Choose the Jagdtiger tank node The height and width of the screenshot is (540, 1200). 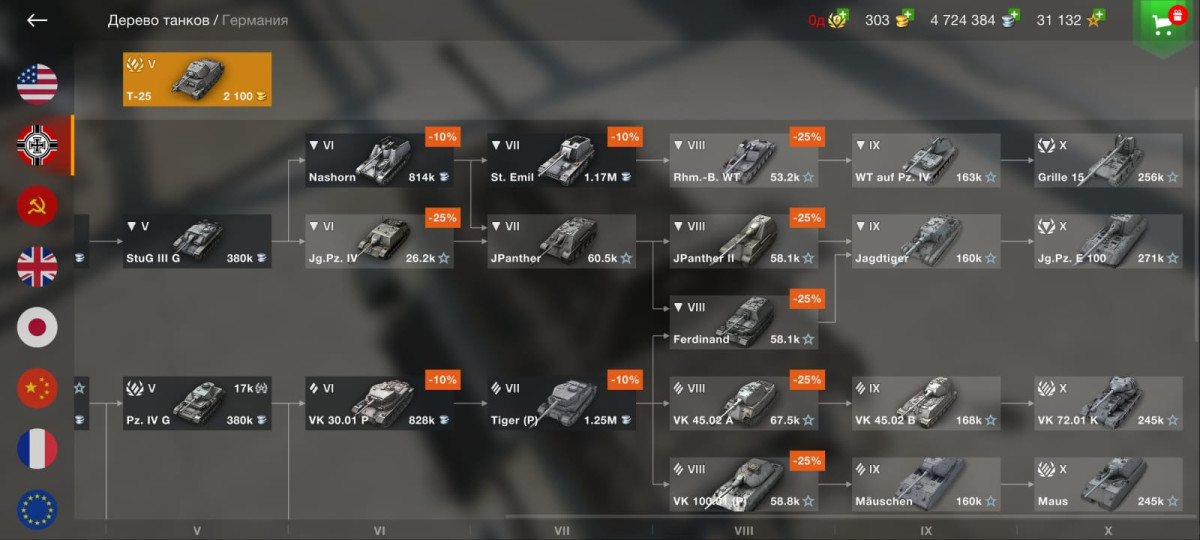[925, 241]
